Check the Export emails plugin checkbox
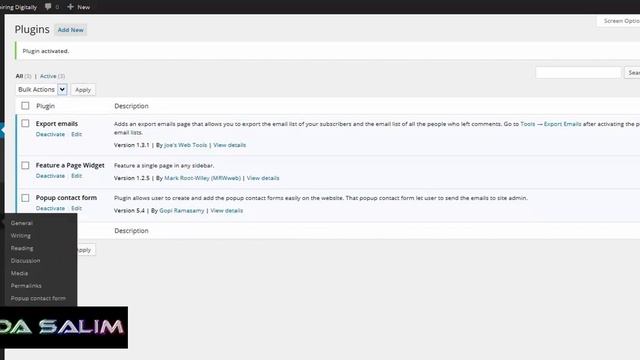 pos(25,123)
